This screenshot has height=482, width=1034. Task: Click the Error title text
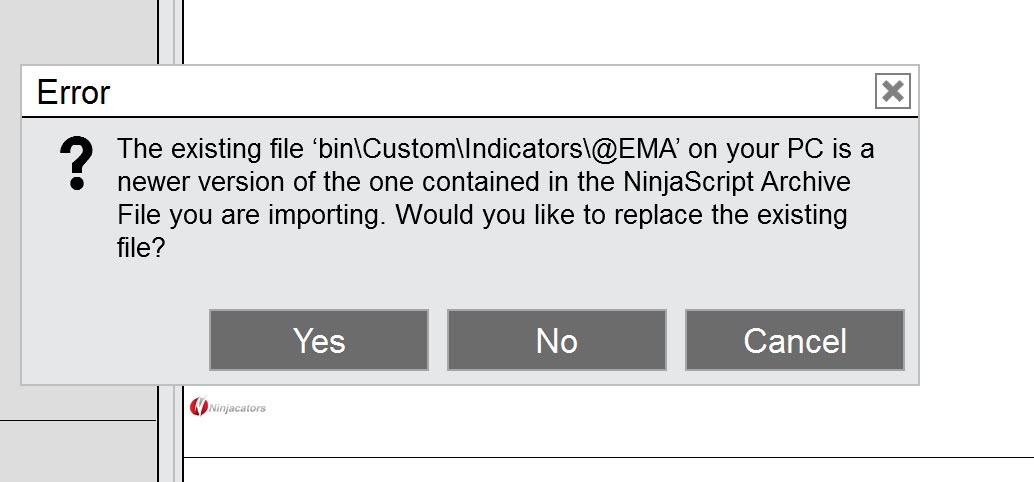[x=73, y=93]
